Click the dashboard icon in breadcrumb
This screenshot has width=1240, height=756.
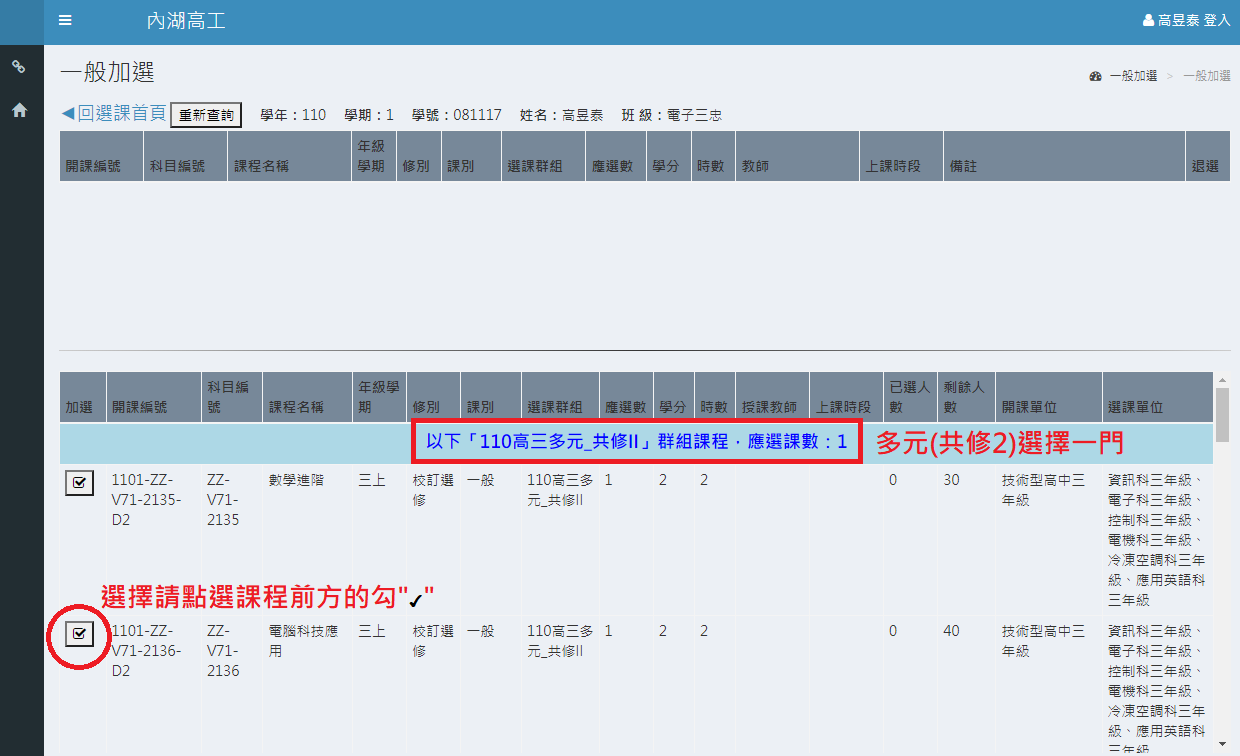coord(1095,76)
